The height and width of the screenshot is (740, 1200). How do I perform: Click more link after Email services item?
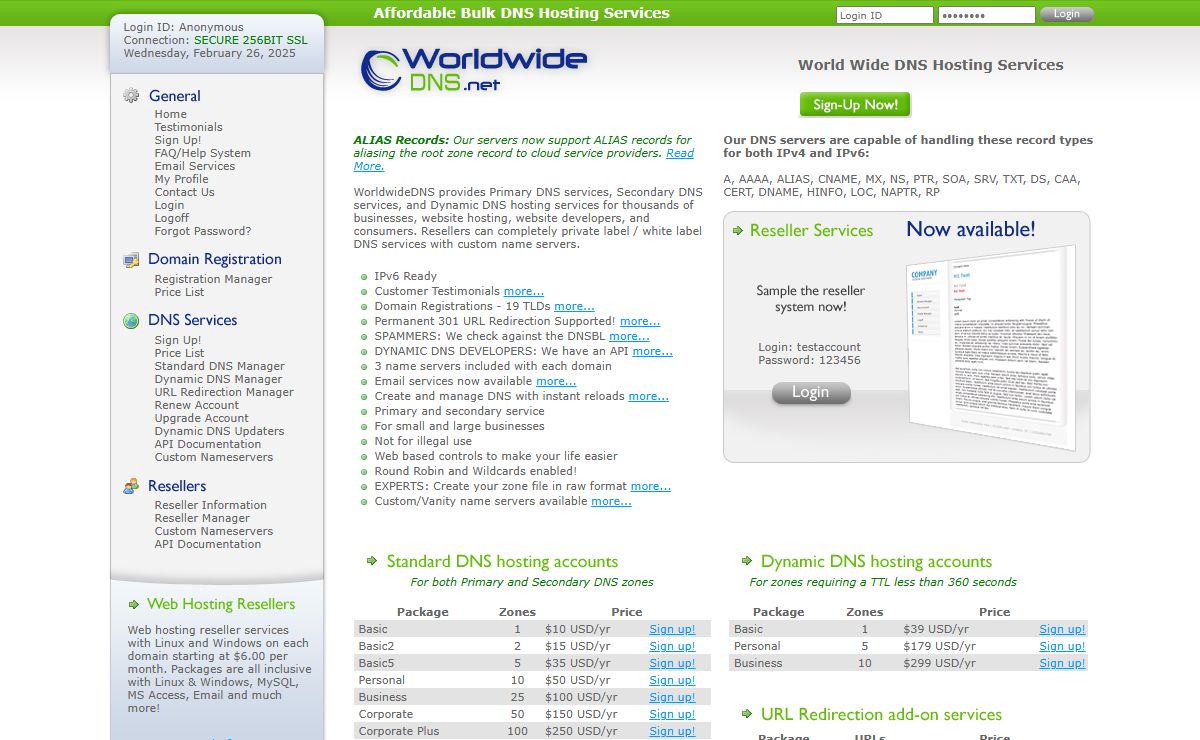[x=556, y=381]
